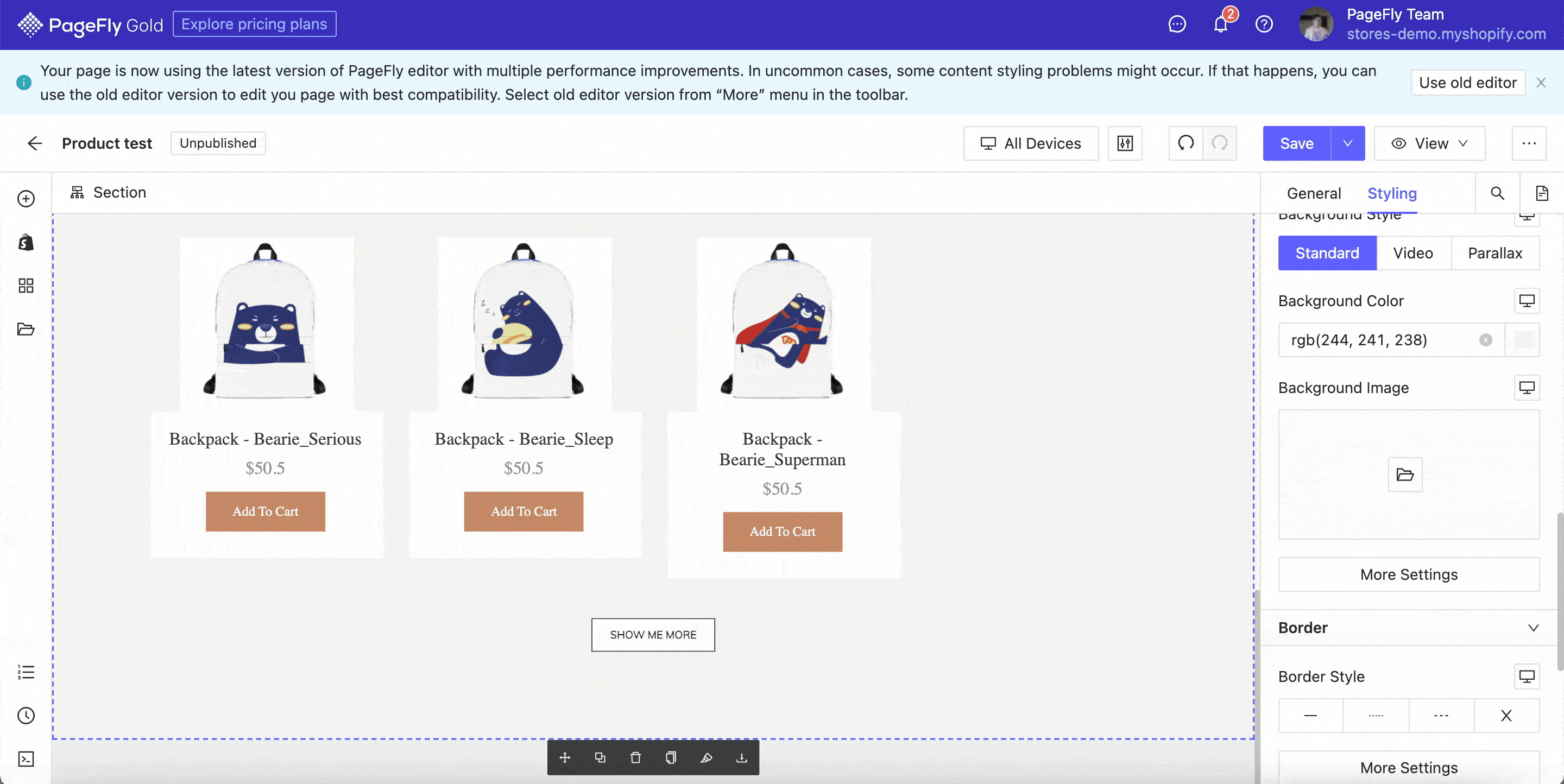Click the PageFly Team avatar
The width and height of the screenshot is (1564, 784).
(x=1315, y=24)
